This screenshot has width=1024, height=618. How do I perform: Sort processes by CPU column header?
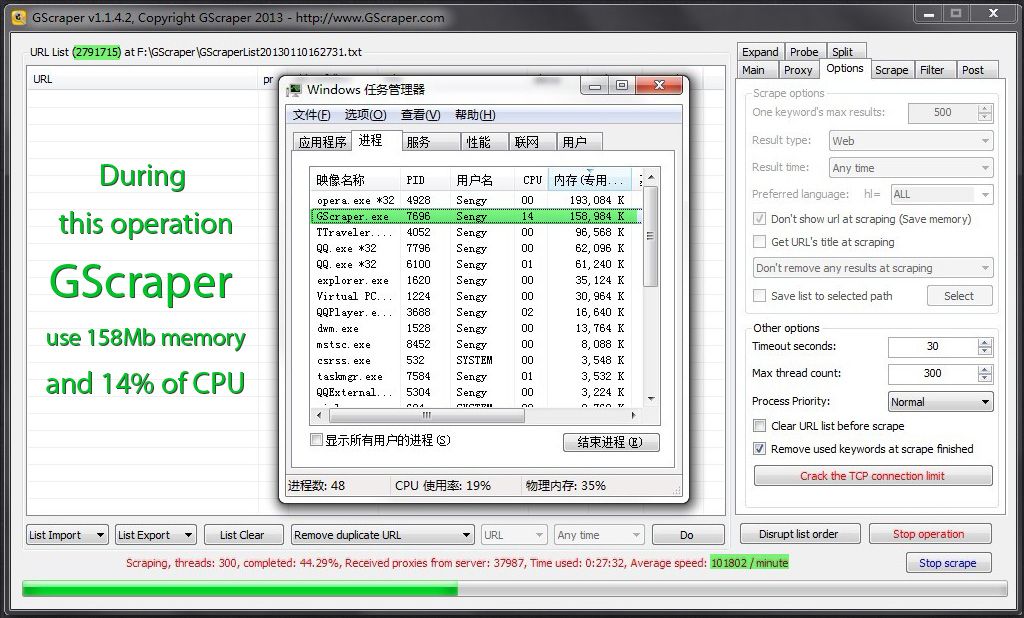(x=532, y=180)
